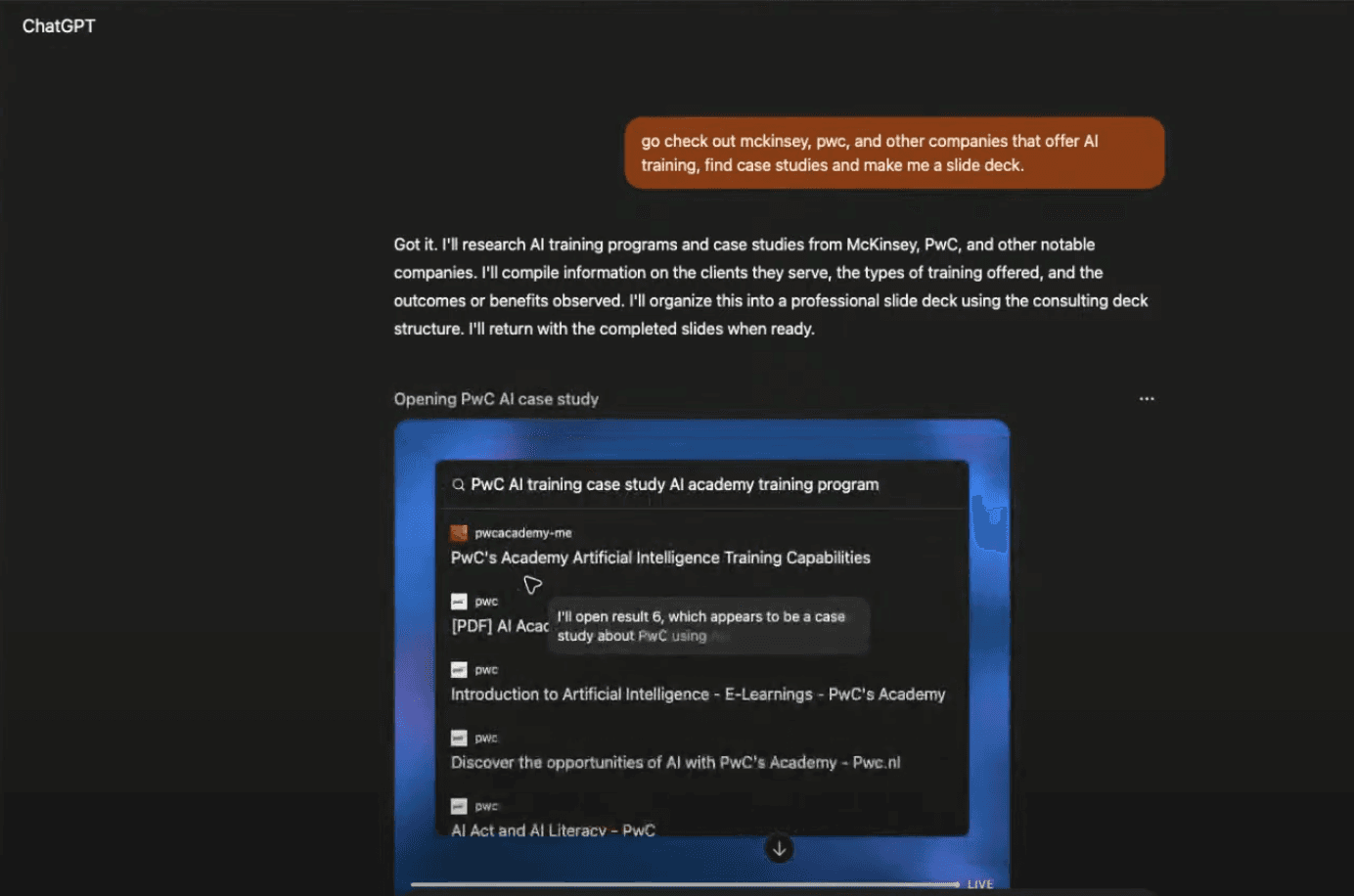
Task: Open the PwC's Academy AI Training Capabilities result
Action: tap(660, 558)
